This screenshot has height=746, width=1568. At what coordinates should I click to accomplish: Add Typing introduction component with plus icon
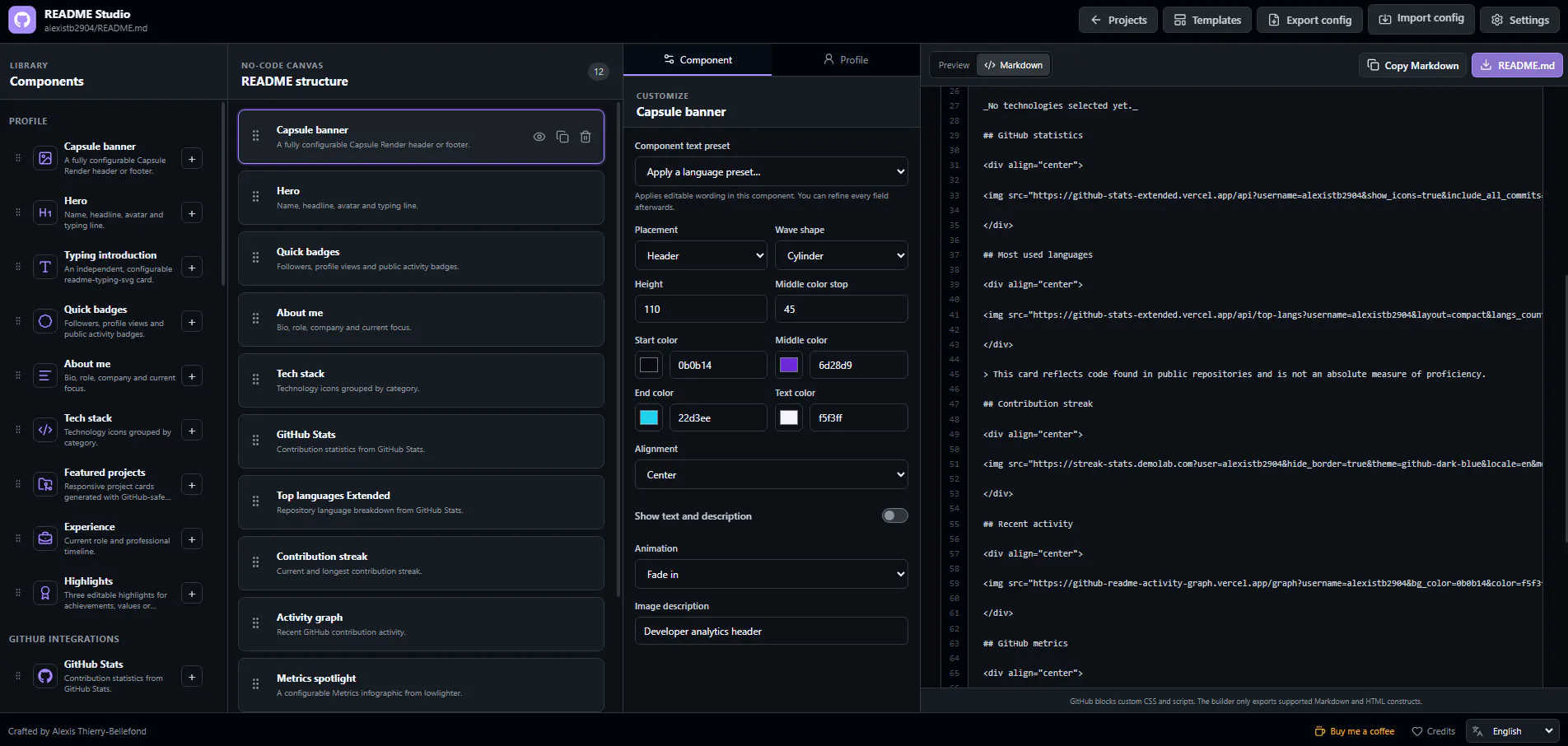(x=192, y=268)
